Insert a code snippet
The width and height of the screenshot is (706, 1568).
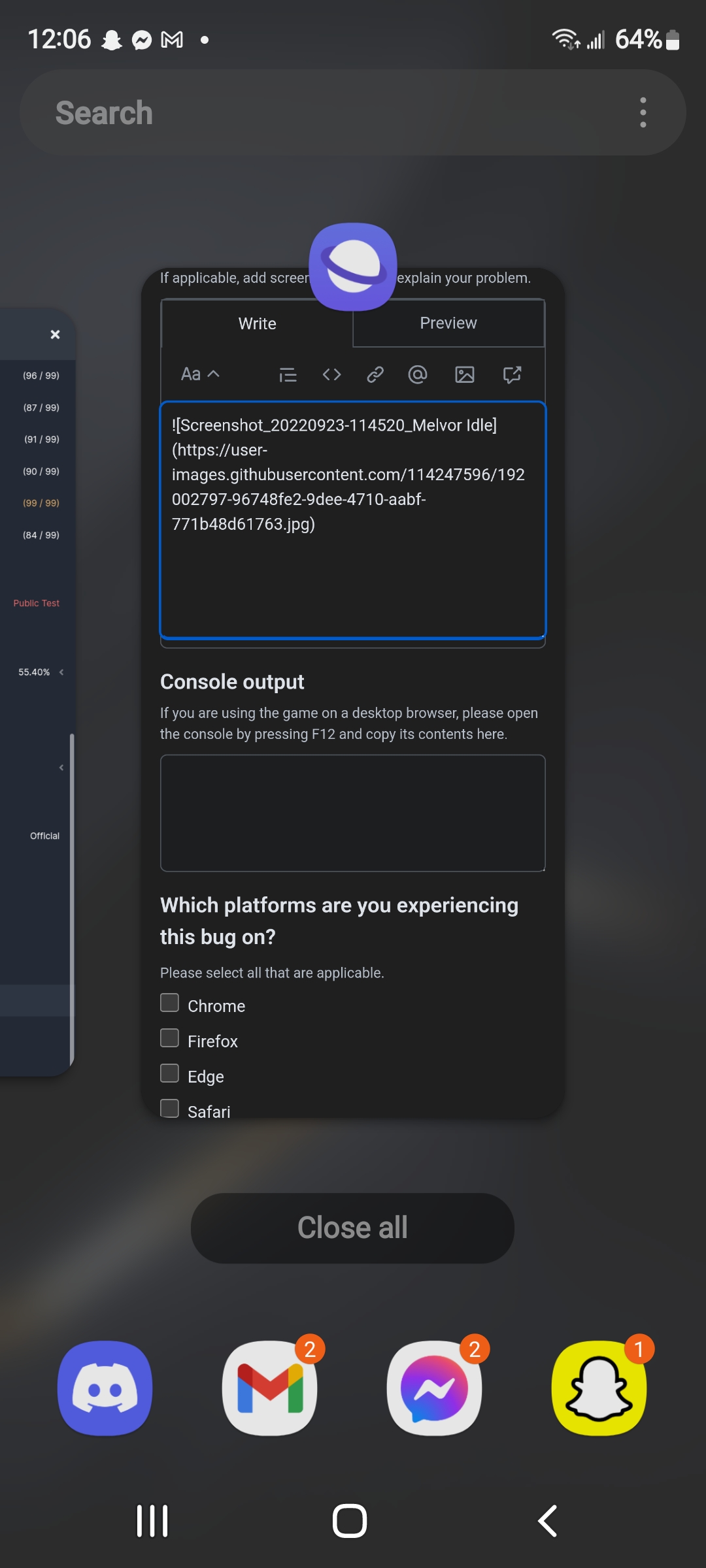pyautogui.click(x=331, y=374)
